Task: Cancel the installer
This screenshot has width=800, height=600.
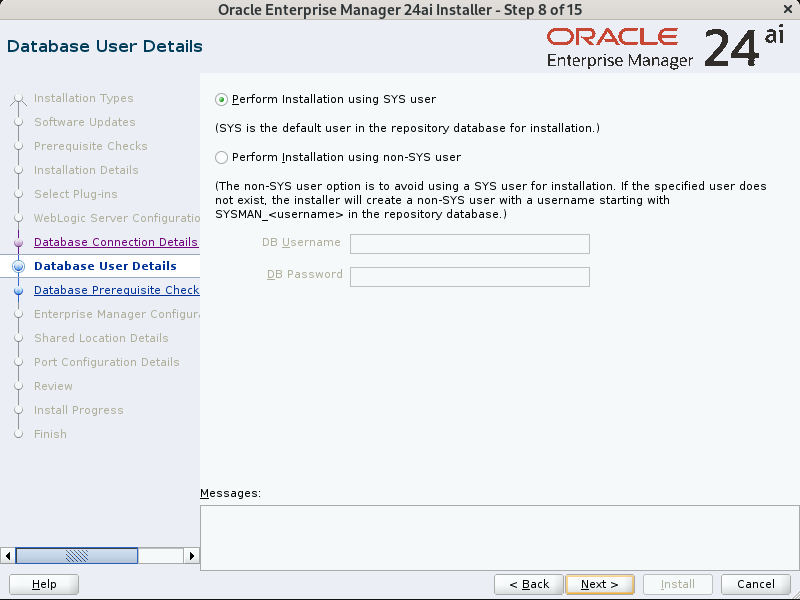Action: point(756,584)
